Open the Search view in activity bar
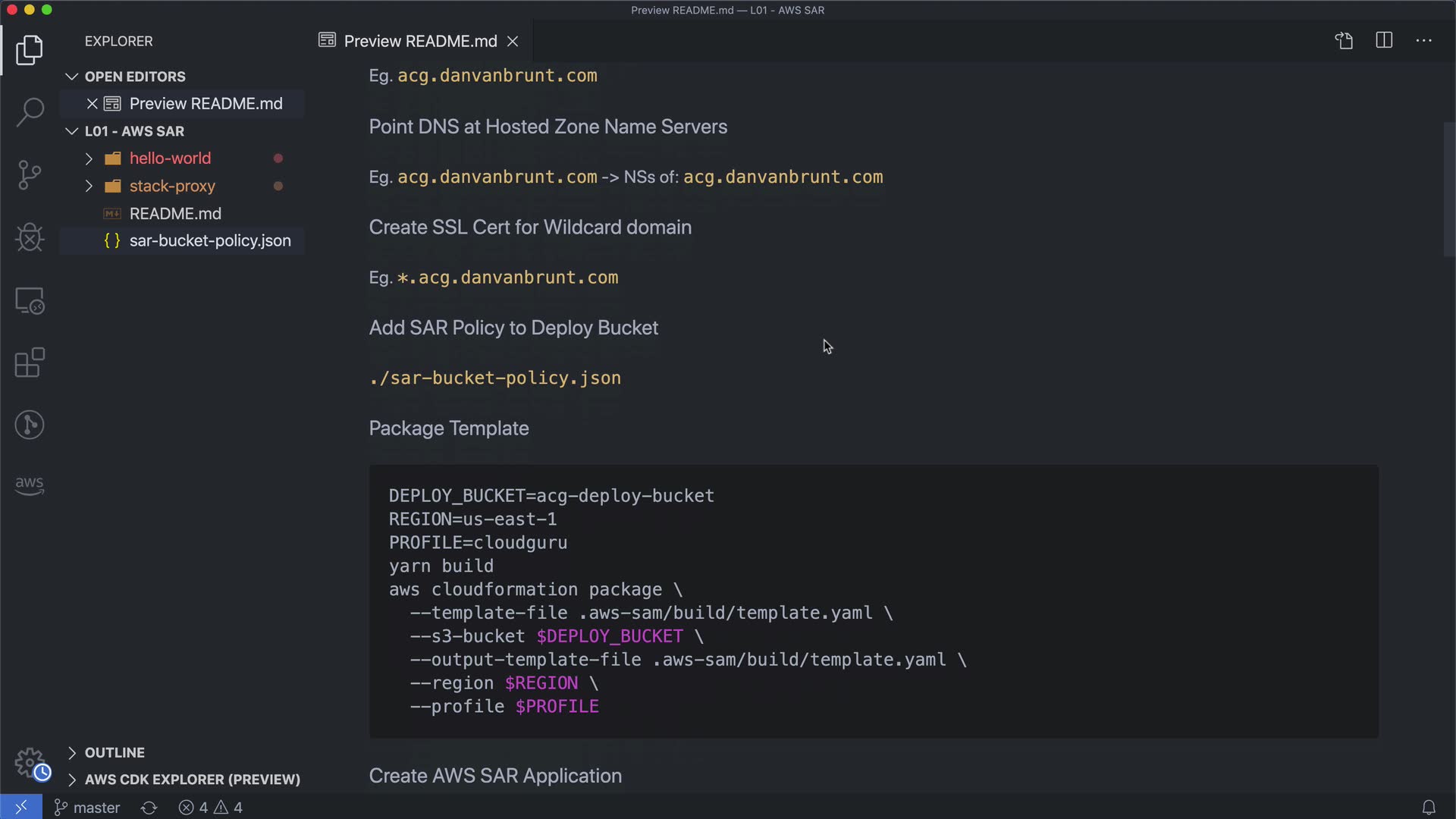 click(x=30, y=112)
